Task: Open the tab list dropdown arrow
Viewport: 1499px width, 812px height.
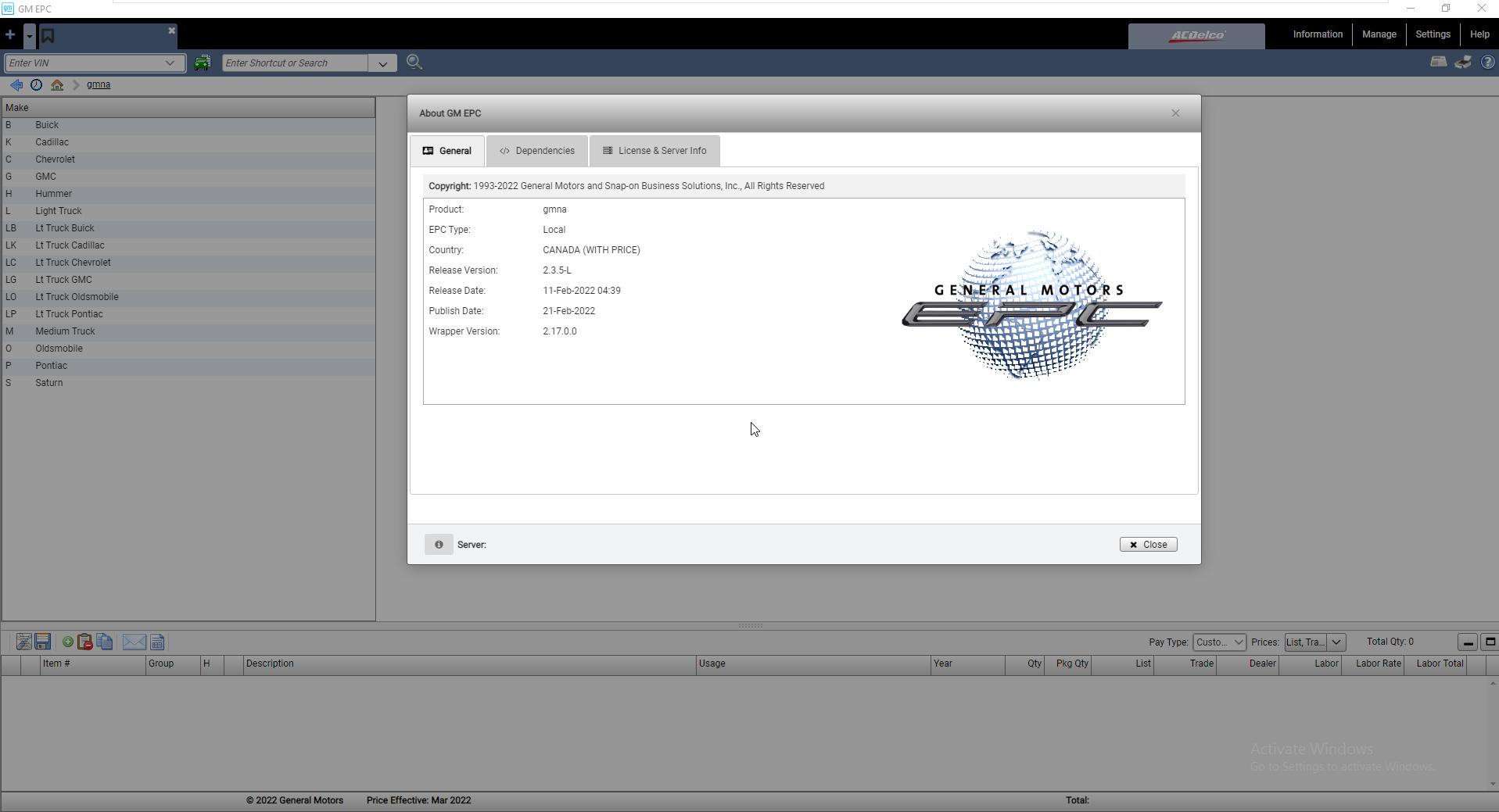Action: tap(29, 35)
